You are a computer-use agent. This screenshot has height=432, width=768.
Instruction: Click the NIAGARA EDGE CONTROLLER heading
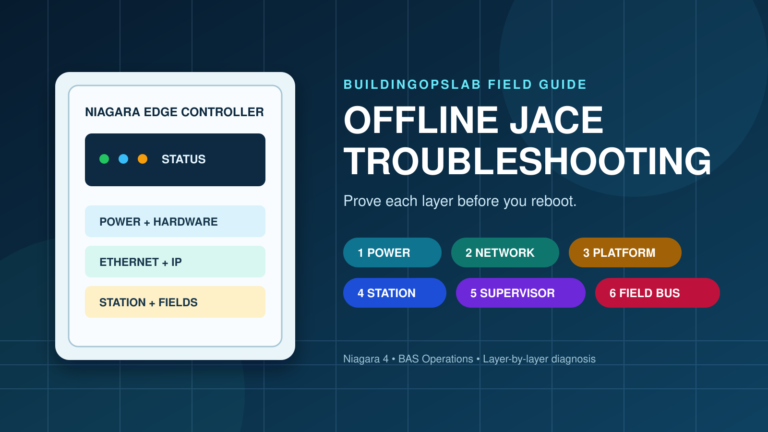174,112
